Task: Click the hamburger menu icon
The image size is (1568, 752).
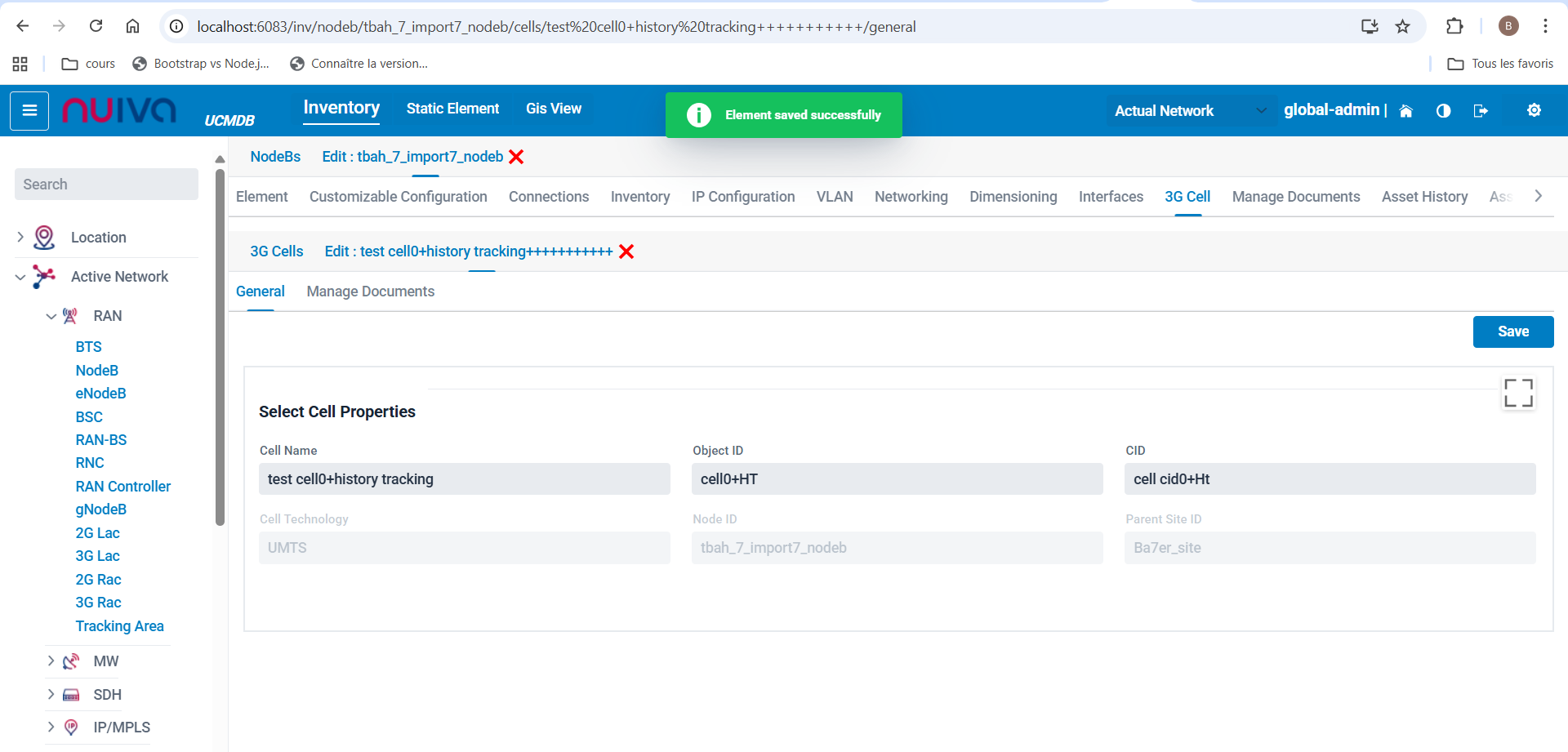Action: pos(29,111)
